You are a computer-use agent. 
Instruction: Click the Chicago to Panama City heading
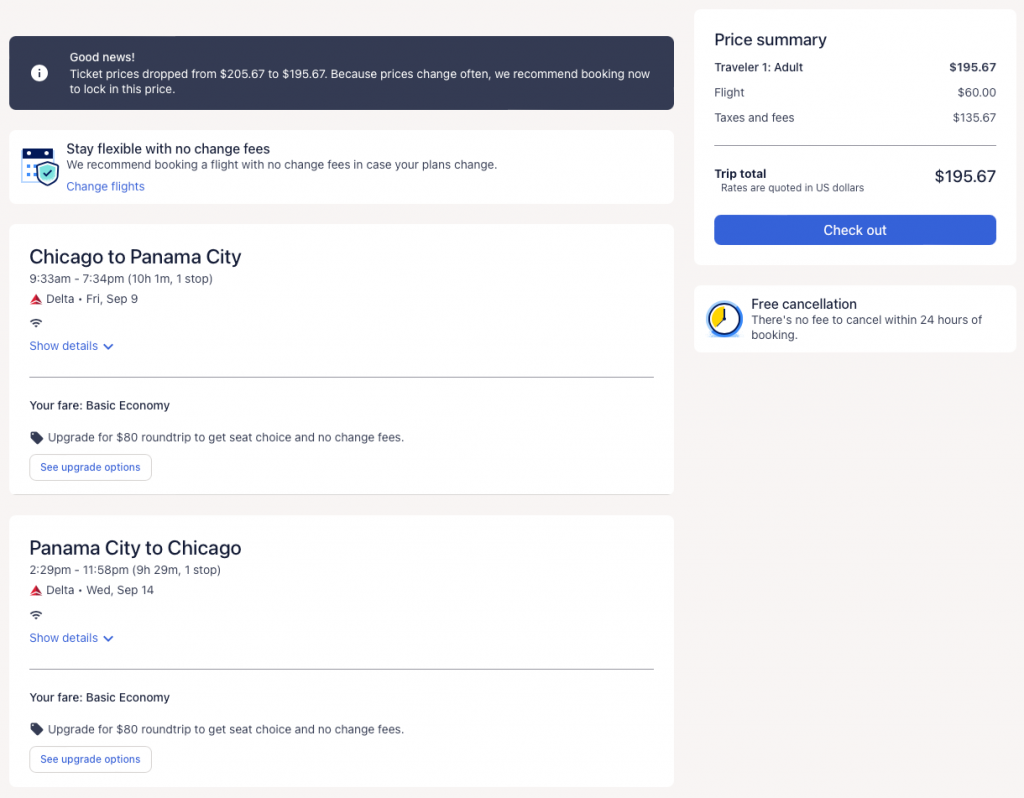pos(135,257)
